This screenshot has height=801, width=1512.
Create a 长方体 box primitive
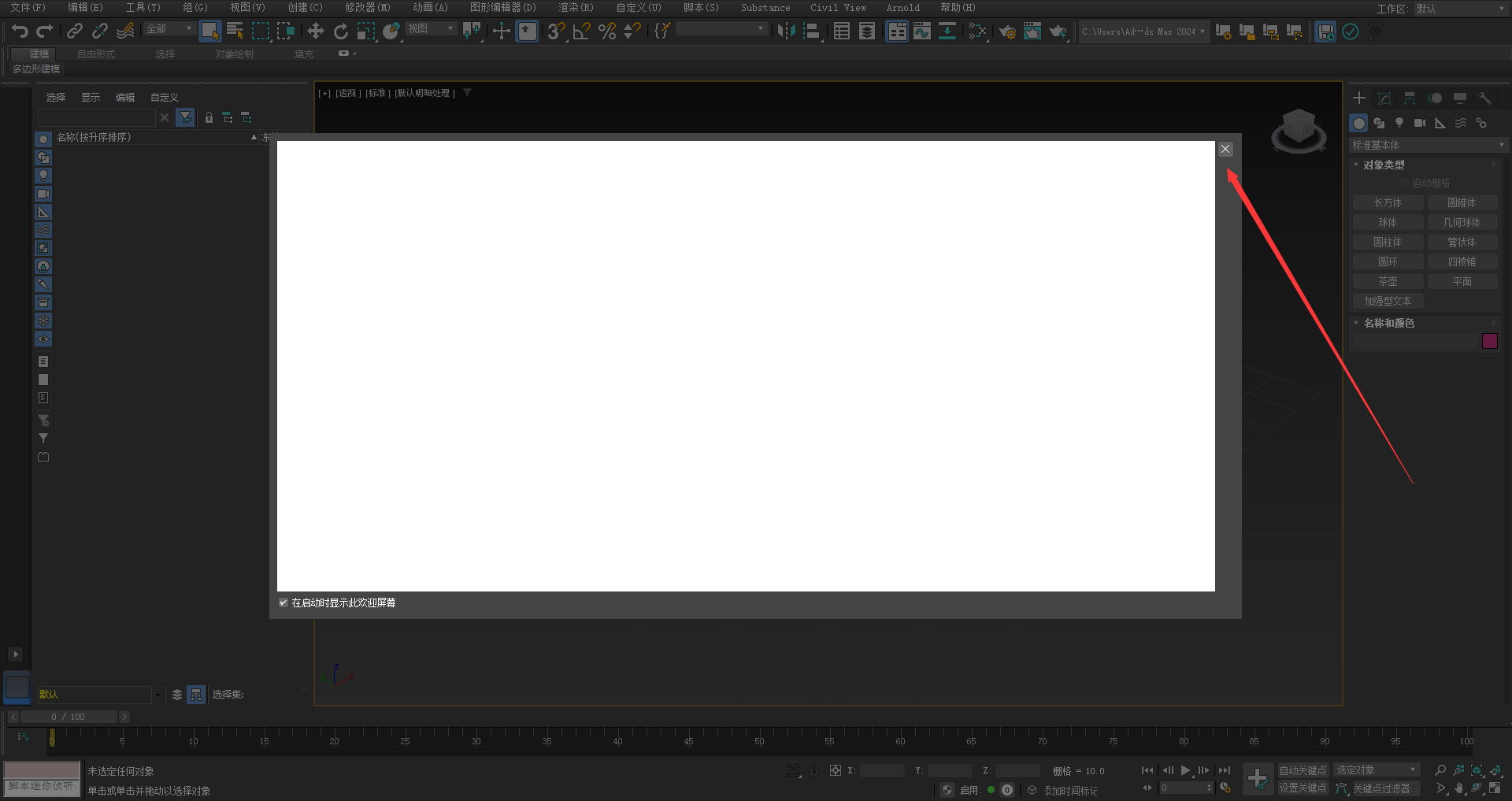[x=1388, y=203]
